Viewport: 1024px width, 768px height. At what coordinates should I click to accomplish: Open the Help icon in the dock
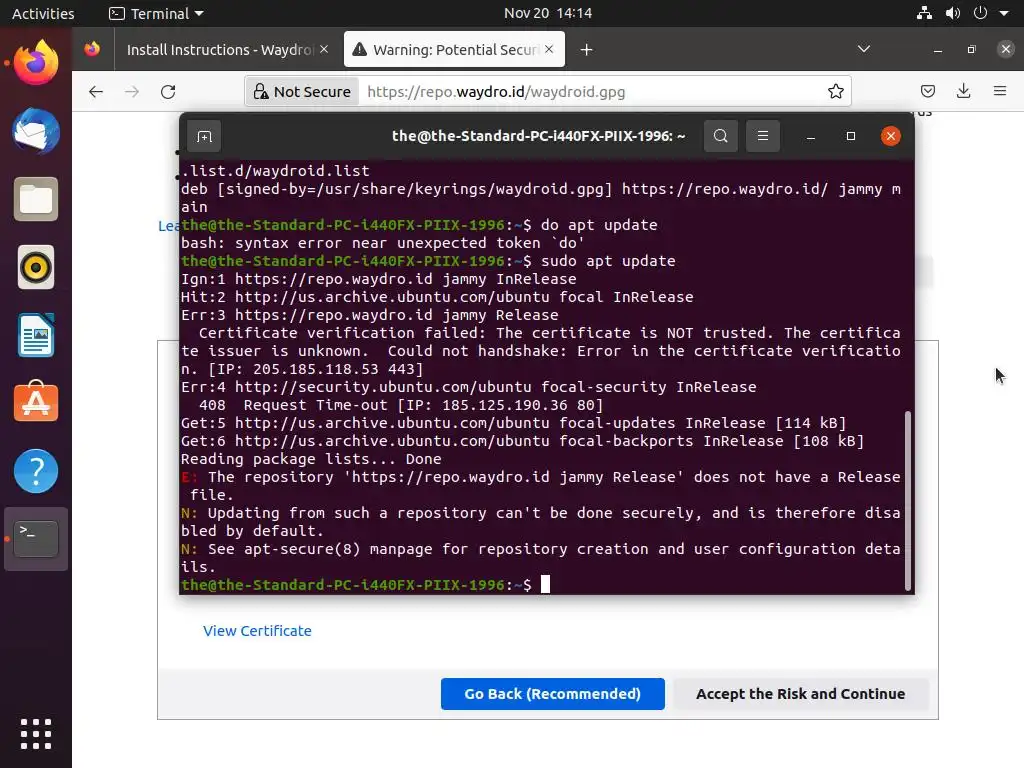tap(36, 471)
